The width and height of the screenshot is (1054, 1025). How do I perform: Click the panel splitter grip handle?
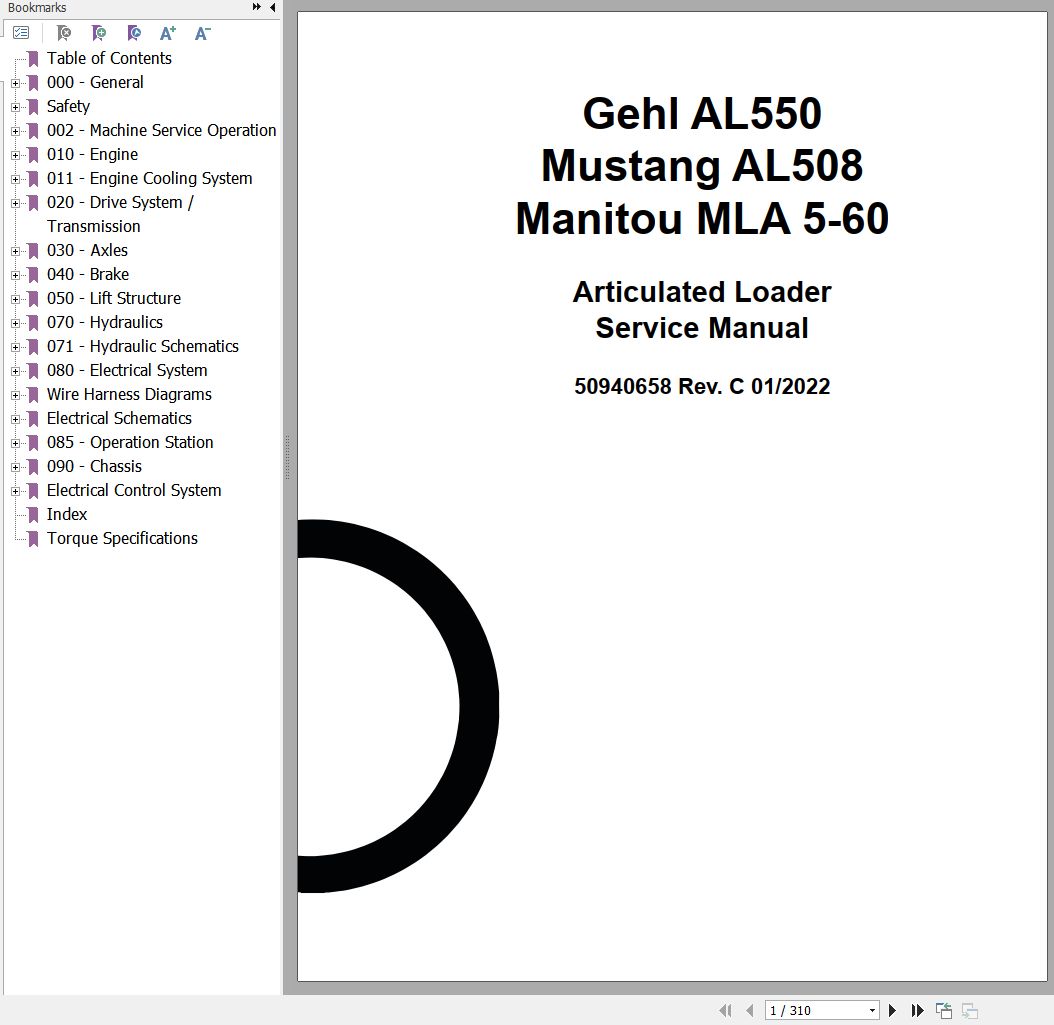point(287,457)
